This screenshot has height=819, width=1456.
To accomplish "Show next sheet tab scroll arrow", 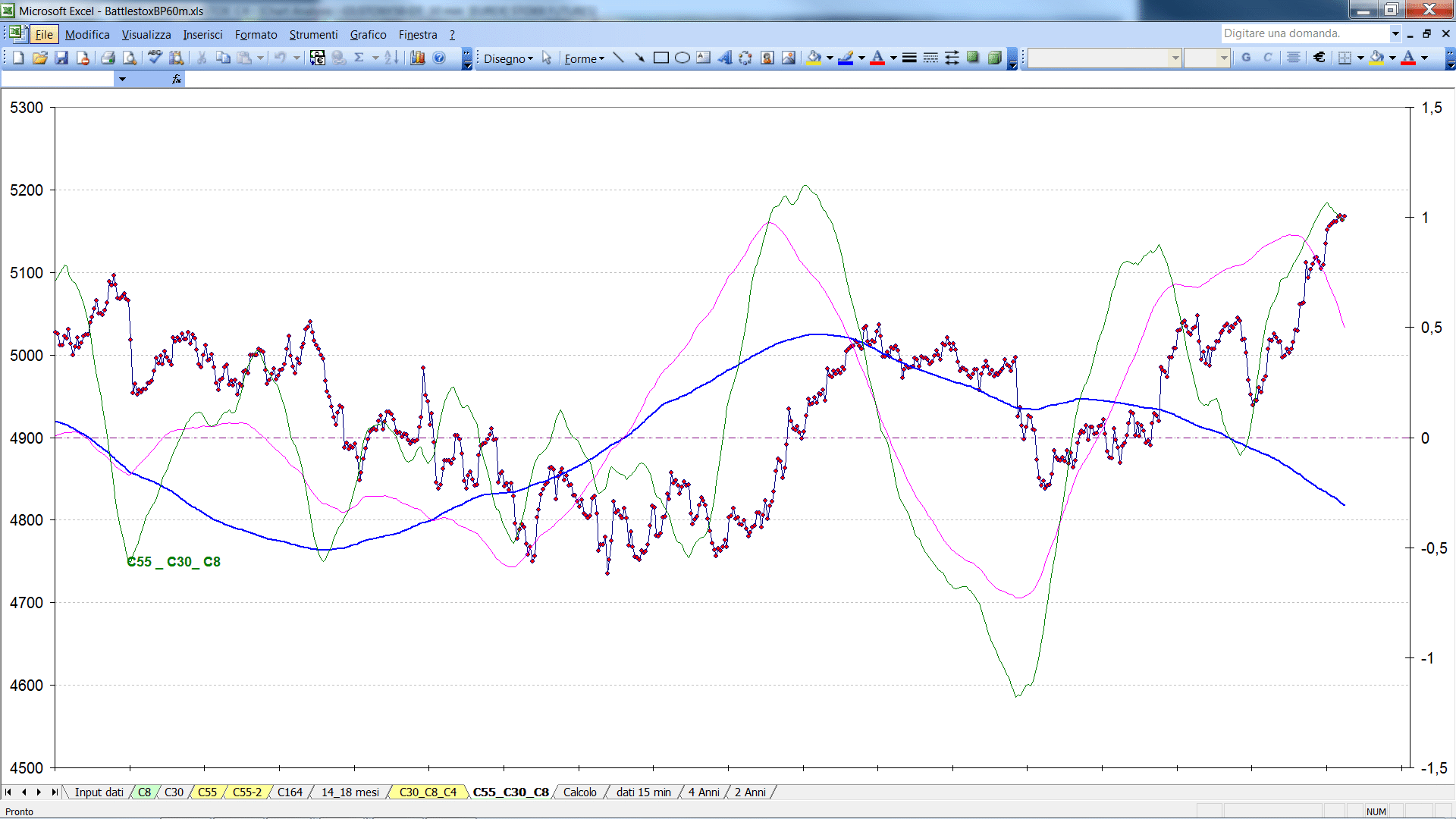I will pos(39,792).
